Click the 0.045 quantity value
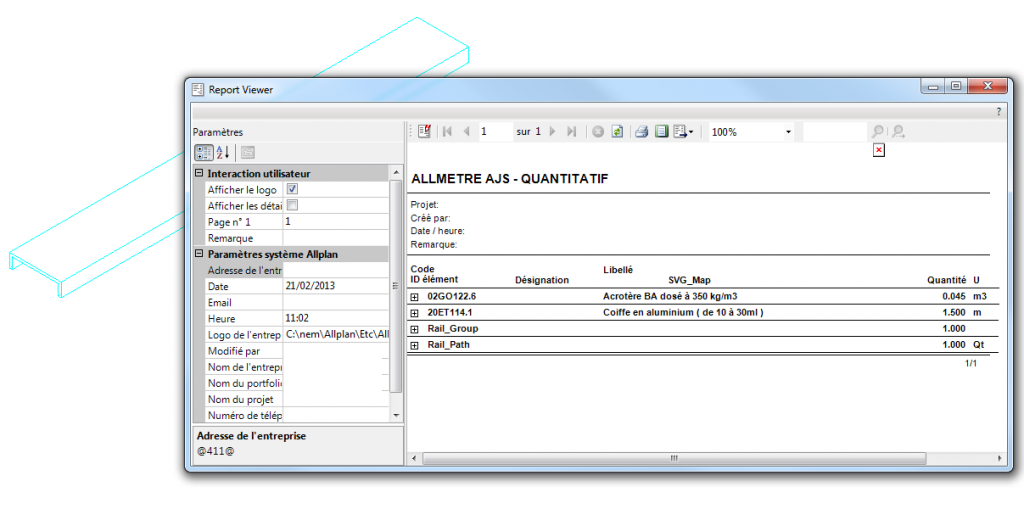Viewport: 1024px width, 520px height. [953, 296]
